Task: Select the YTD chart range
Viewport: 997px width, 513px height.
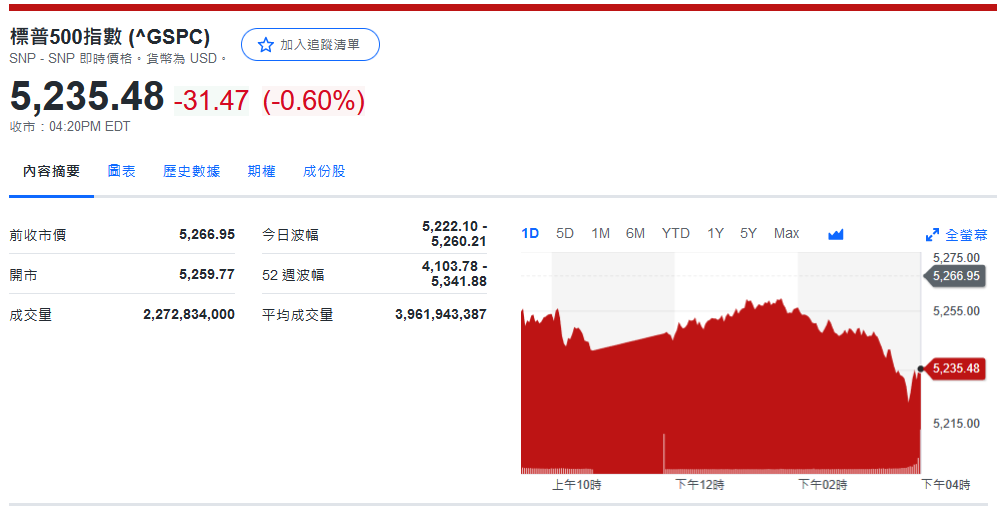Action: 675,233
